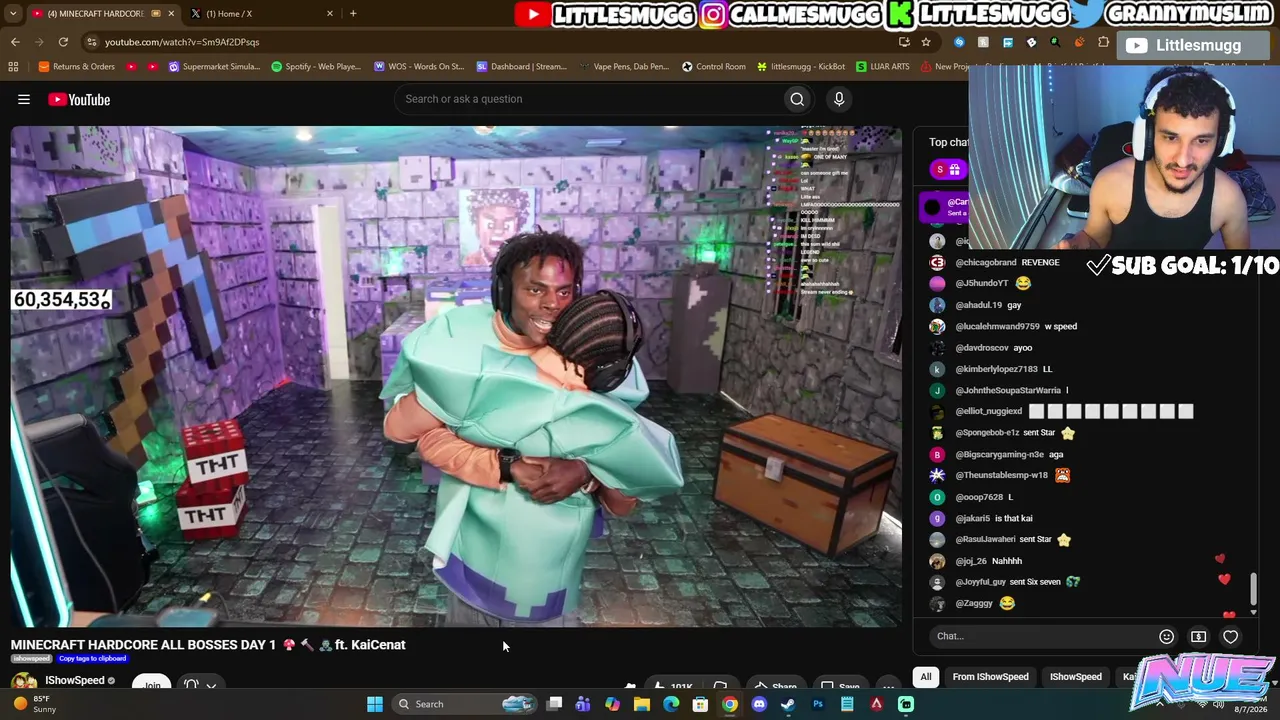Launch File Explorer from the taskbar
This screenshot has width=1280, height=720.
(x=642, y=704)
